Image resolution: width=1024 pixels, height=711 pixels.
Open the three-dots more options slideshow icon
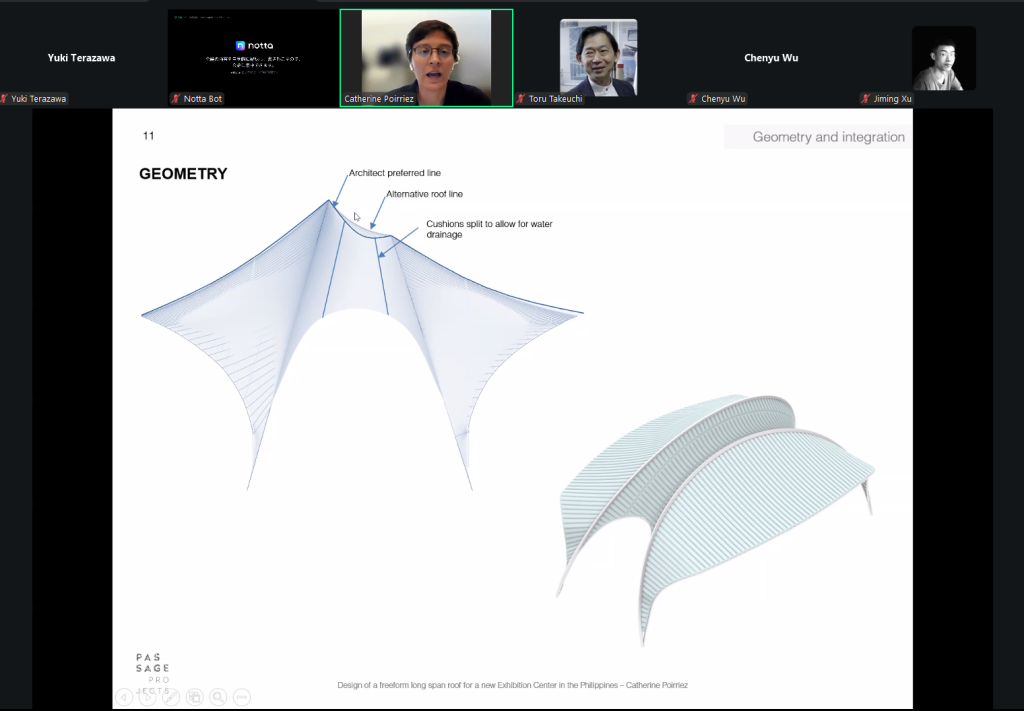(x=241, y=697)
